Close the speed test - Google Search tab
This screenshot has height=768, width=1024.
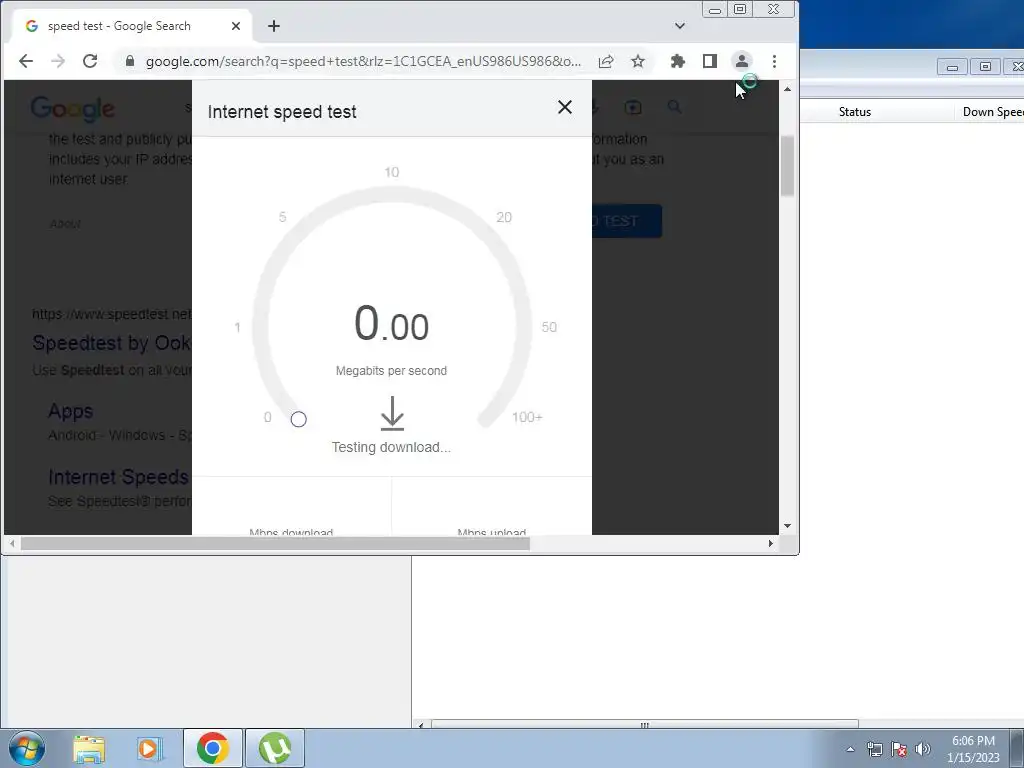236,26
